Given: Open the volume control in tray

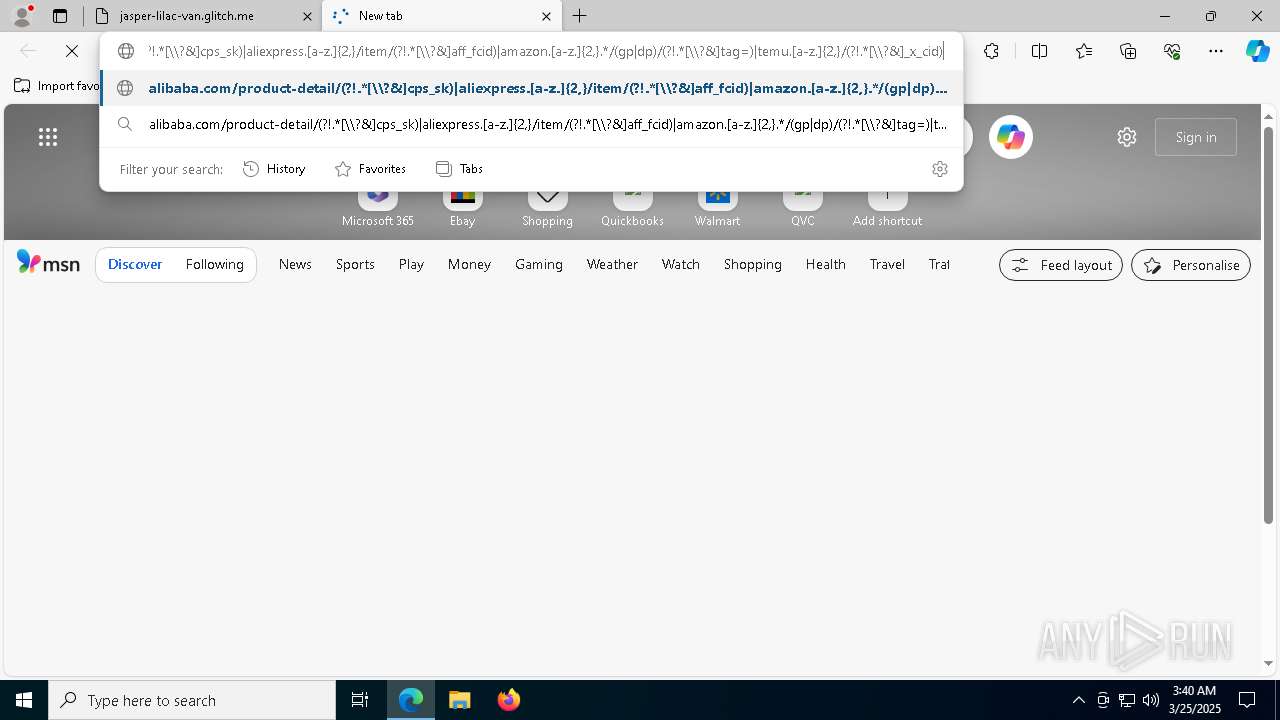Looking at the screenshot, I should pos(1151,700).
